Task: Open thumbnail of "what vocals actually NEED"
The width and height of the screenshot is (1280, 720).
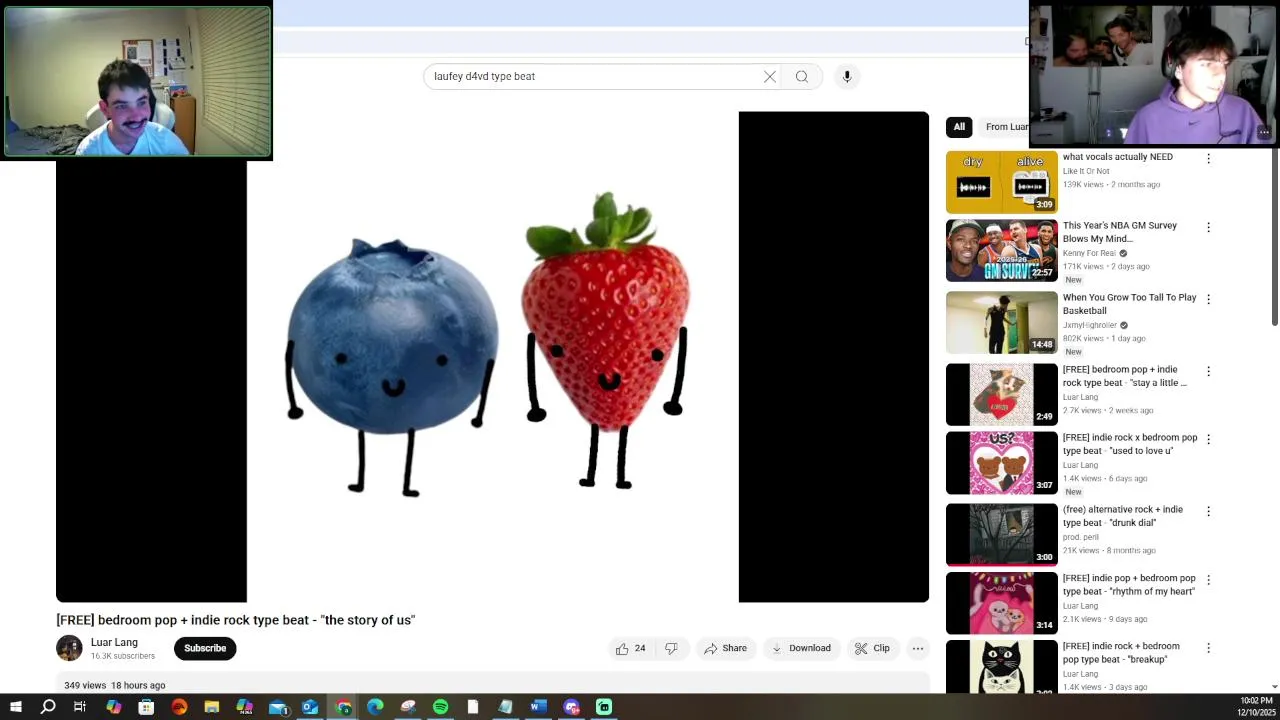Action: pos(1001,182)
